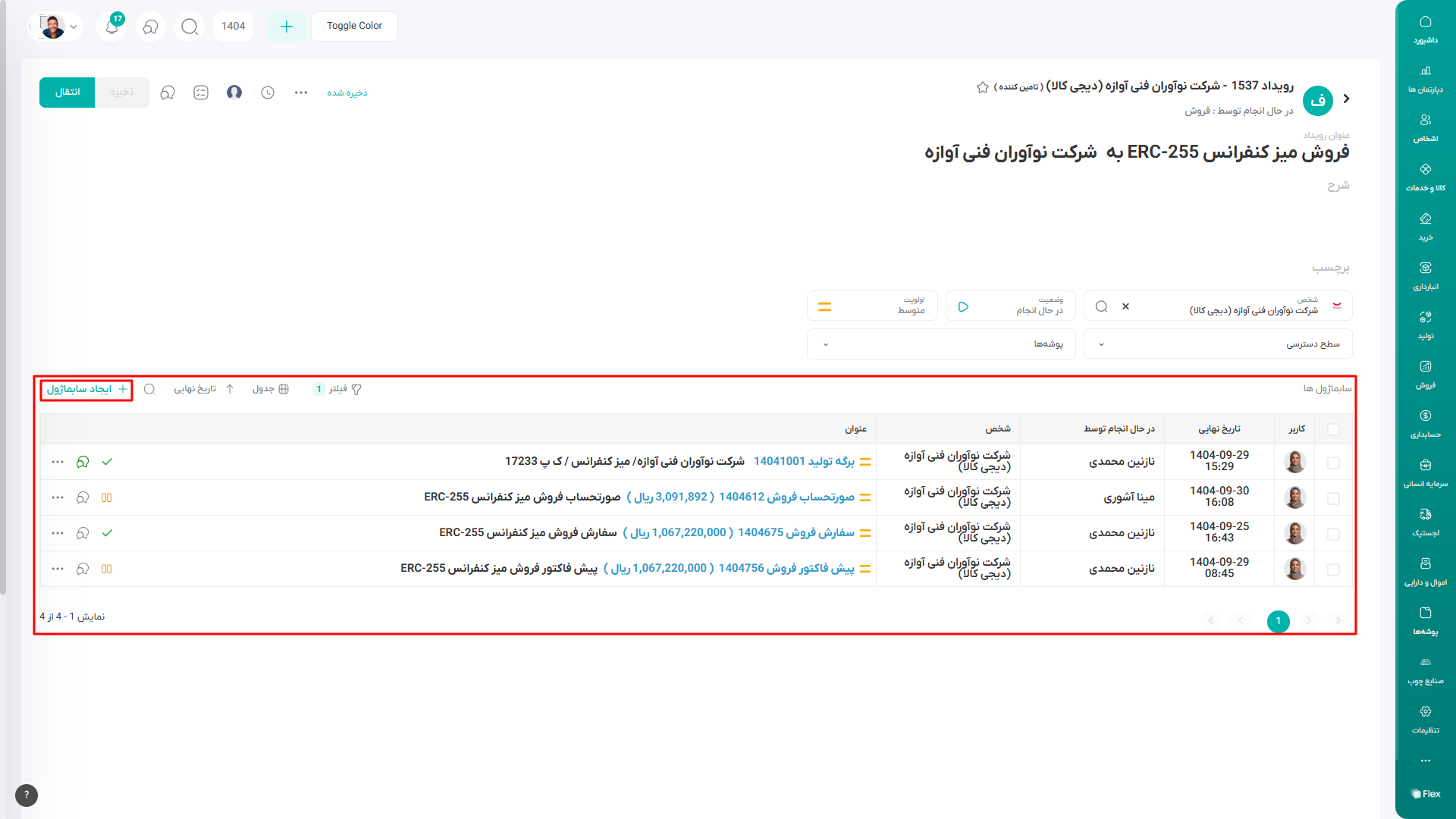
Task: Expand the access level dropdown
Action: click(1217, 344)
